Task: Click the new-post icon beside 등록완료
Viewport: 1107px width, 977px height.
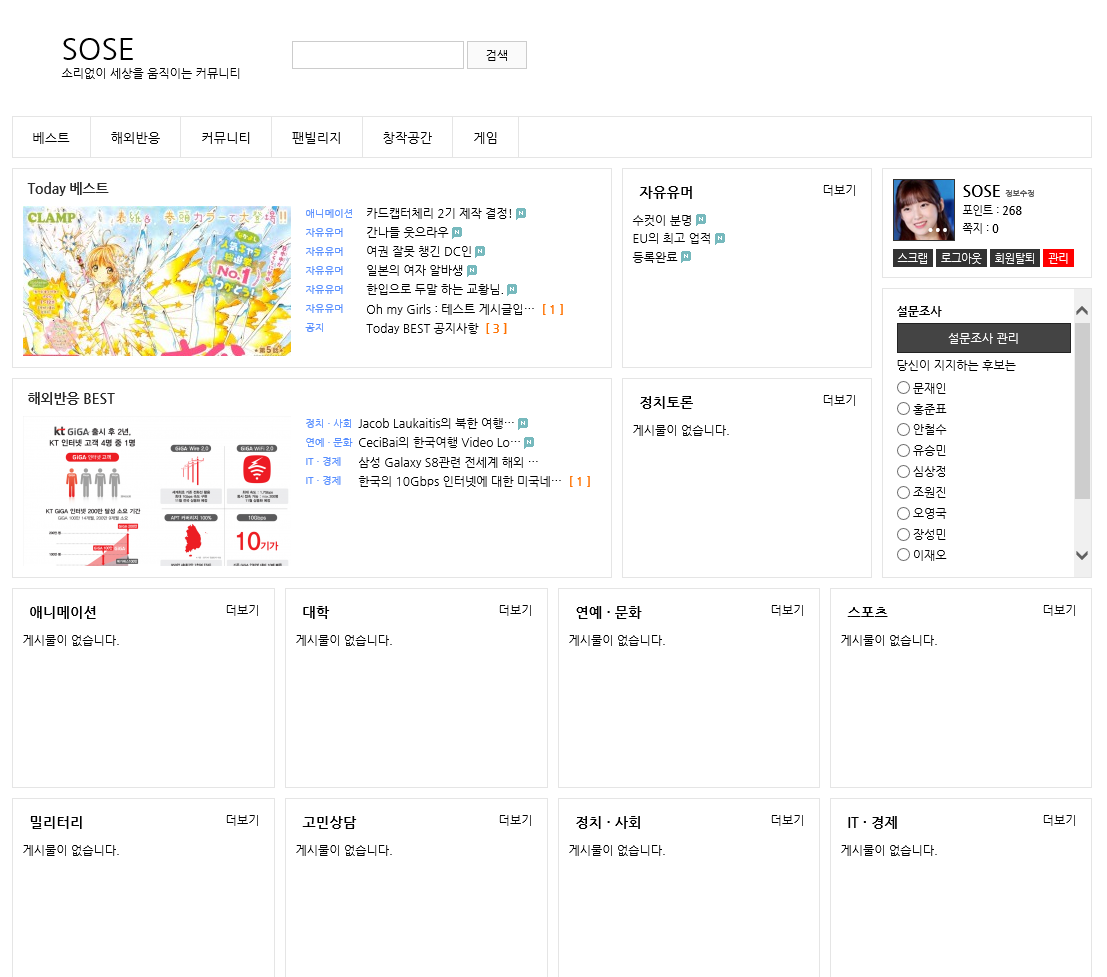Action: tap(686, 257)
